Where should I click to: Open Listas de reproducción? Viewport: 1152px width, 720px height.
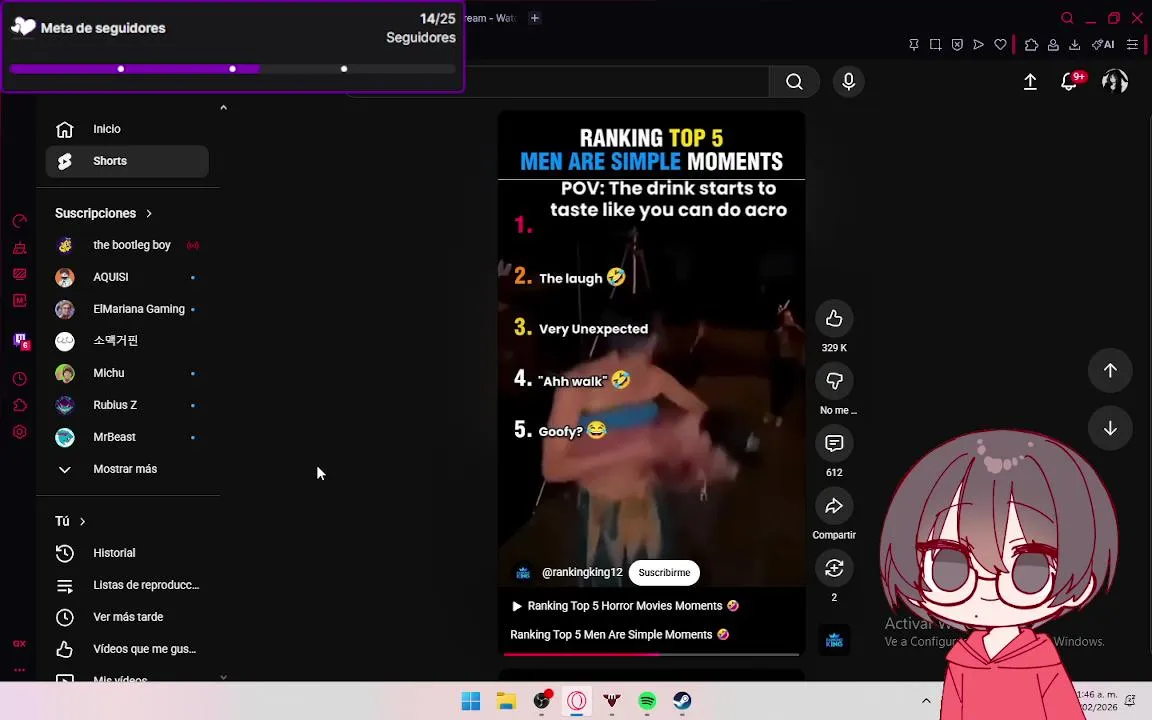tap(127, 586)
